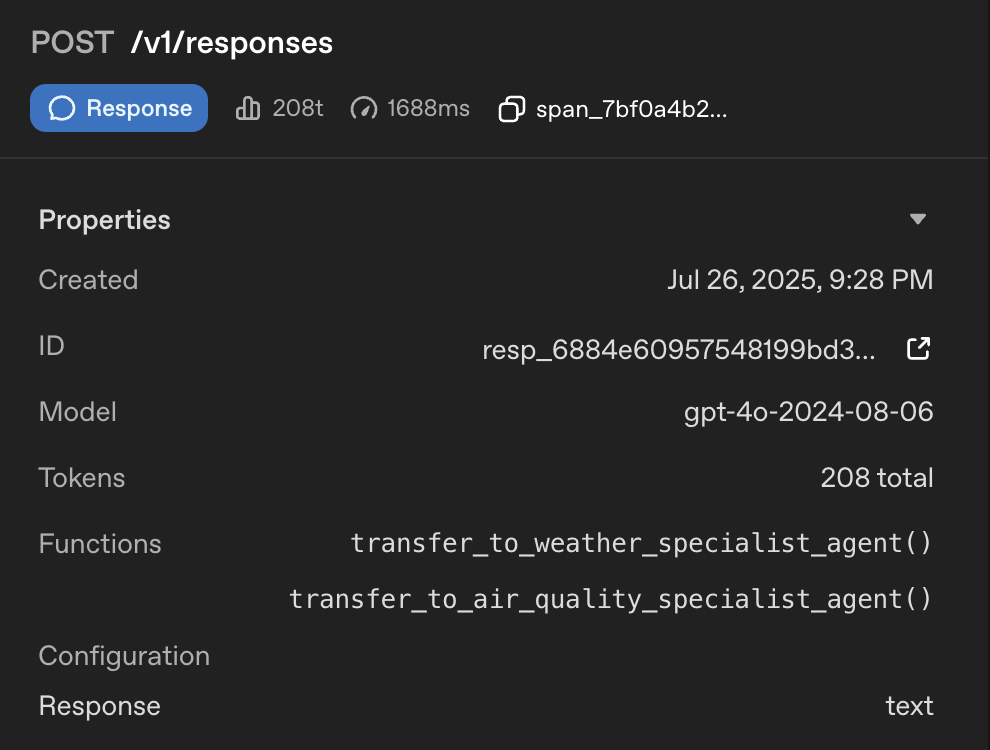The width and height of the screenshot is (990, 750).
Task: Click the Created date Jul 26, 2025 value
Action: coord(800,280)
